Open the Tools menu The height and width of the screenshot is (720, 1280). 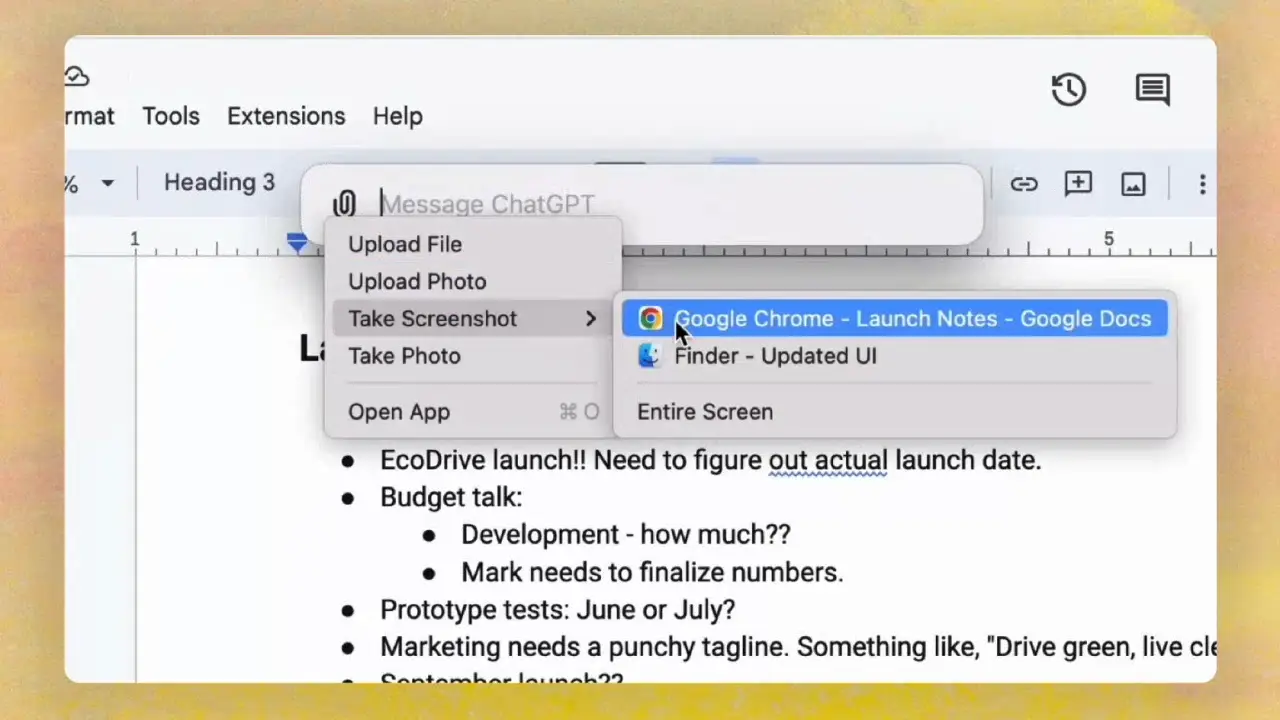coord(171,116)
